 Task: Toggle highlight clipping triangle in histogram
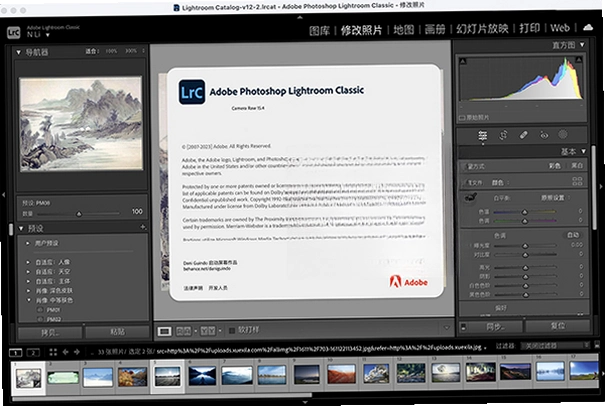pyautogui.click(x=578, y=59)
